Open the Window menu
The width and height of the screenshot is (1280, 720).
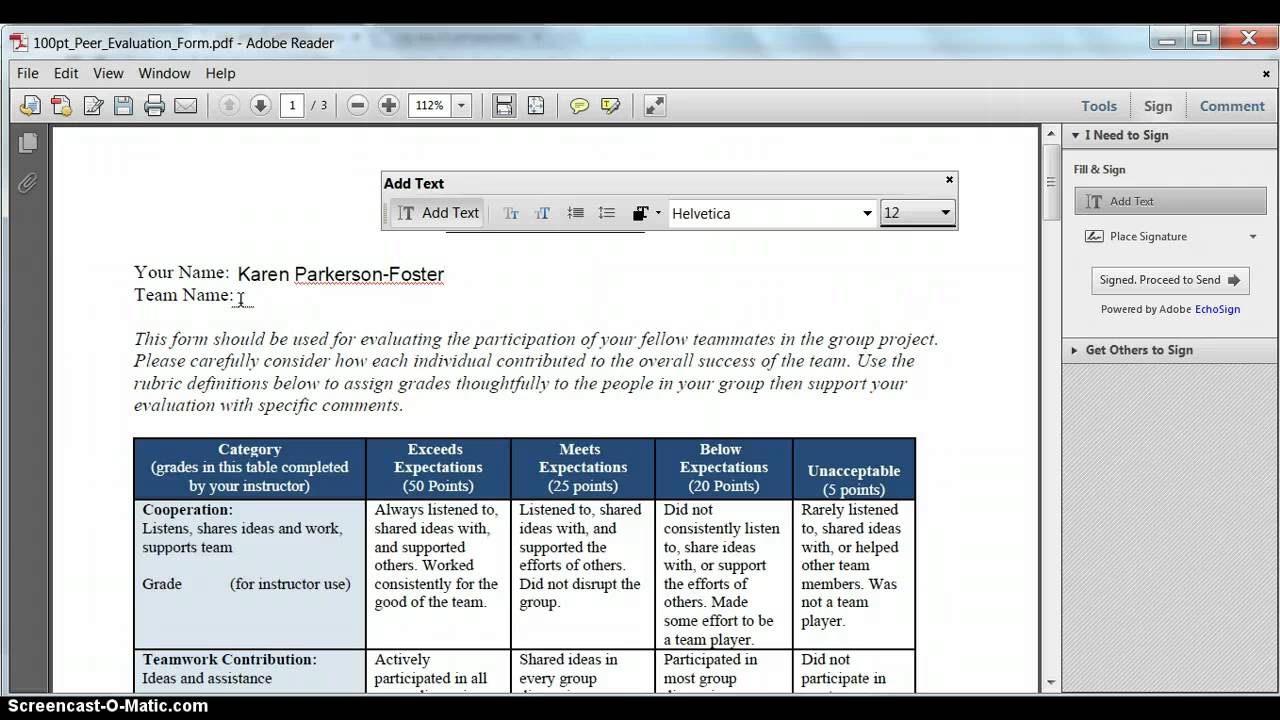[x=164, y=73]
